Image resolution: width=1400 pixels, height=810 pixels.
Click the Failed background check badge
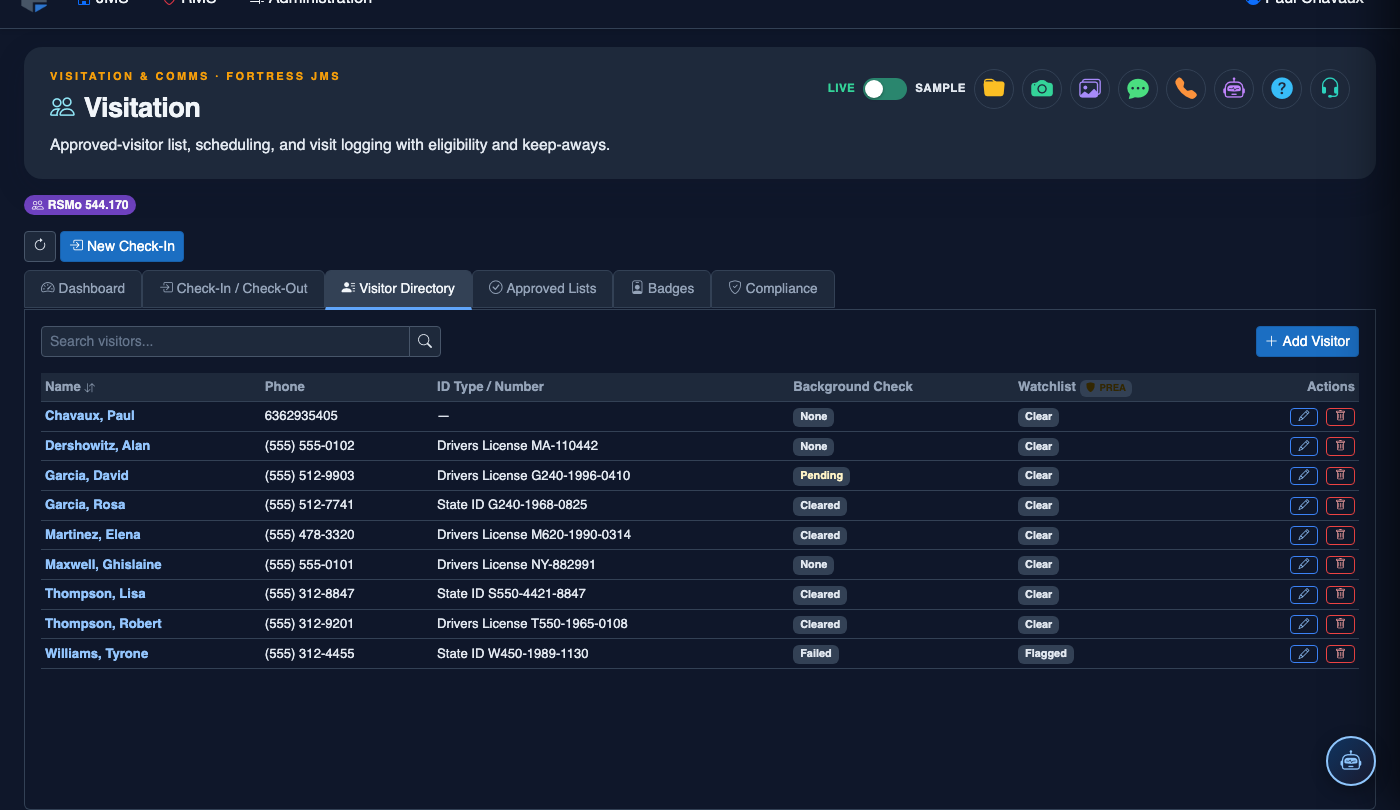[816, 654]
